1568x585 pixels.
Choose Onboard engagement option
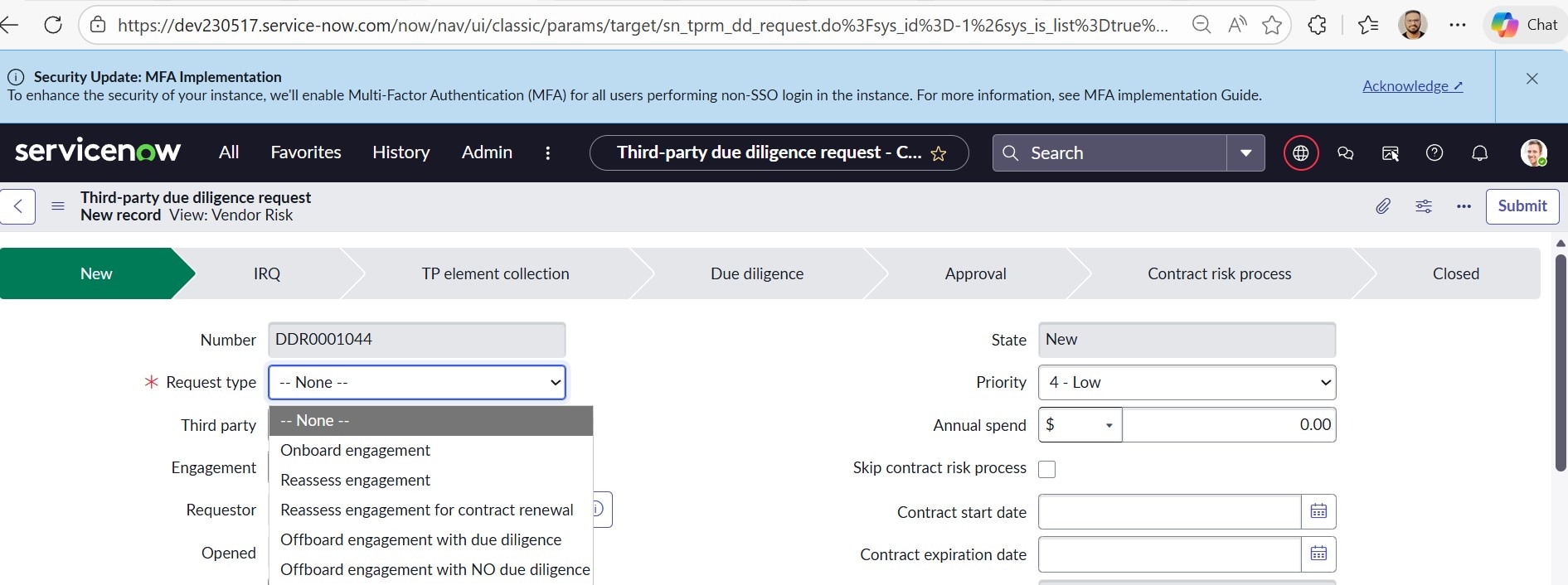tap(431, 450)
